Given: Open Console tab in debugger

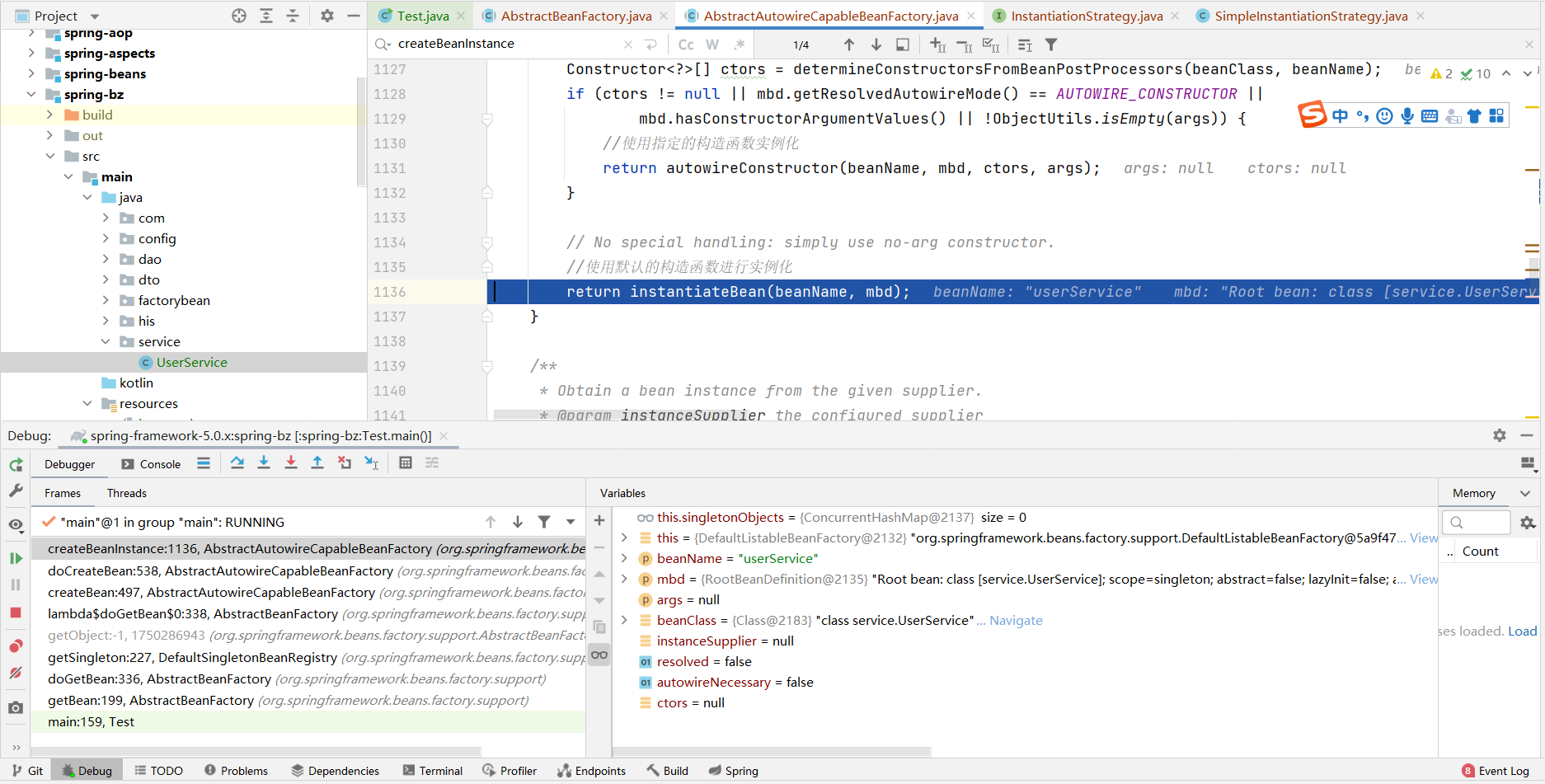Looking at the screenshot, I should point(151,464).
